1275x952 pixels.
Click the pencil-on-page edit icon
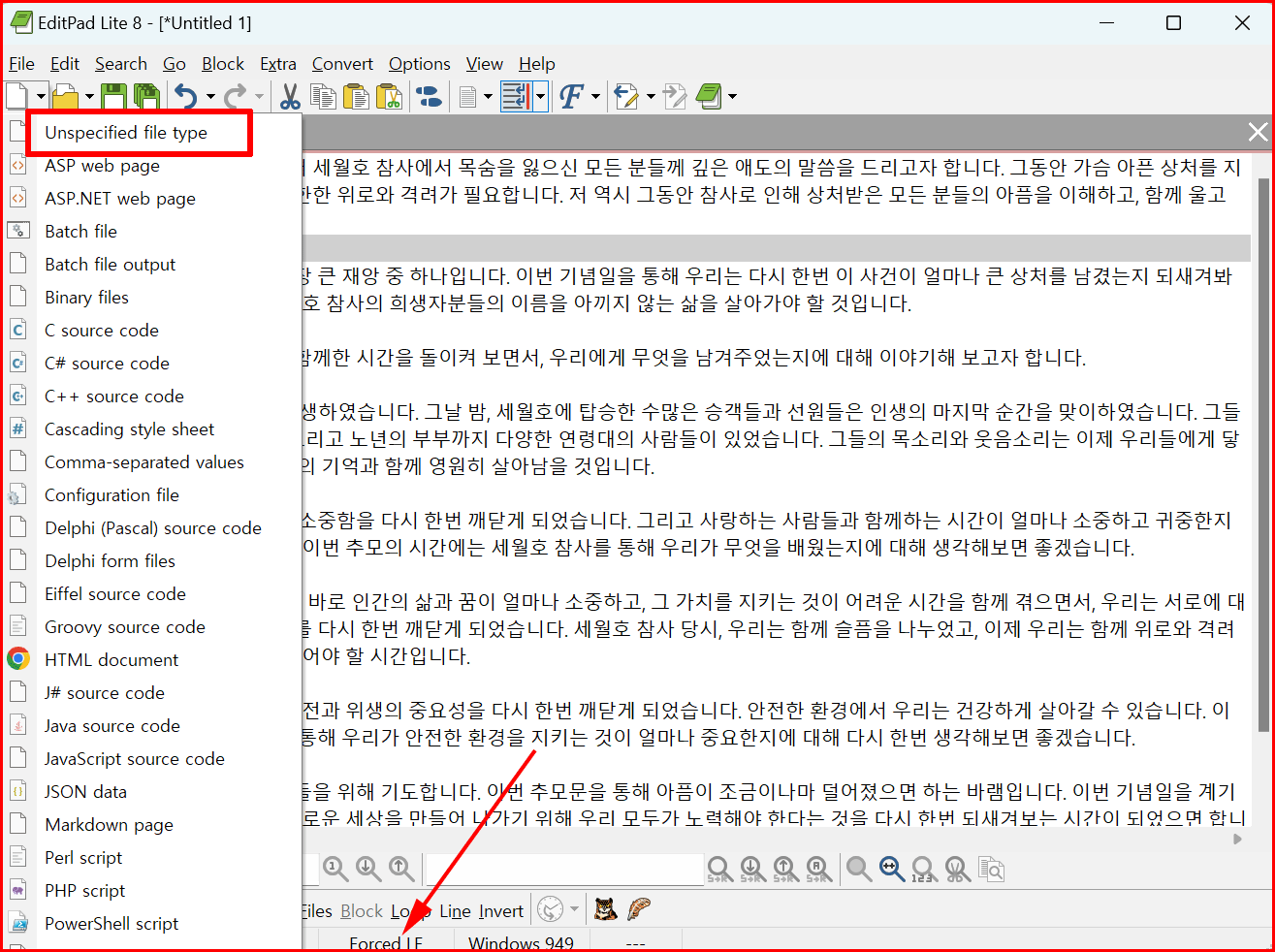point(626,96)
